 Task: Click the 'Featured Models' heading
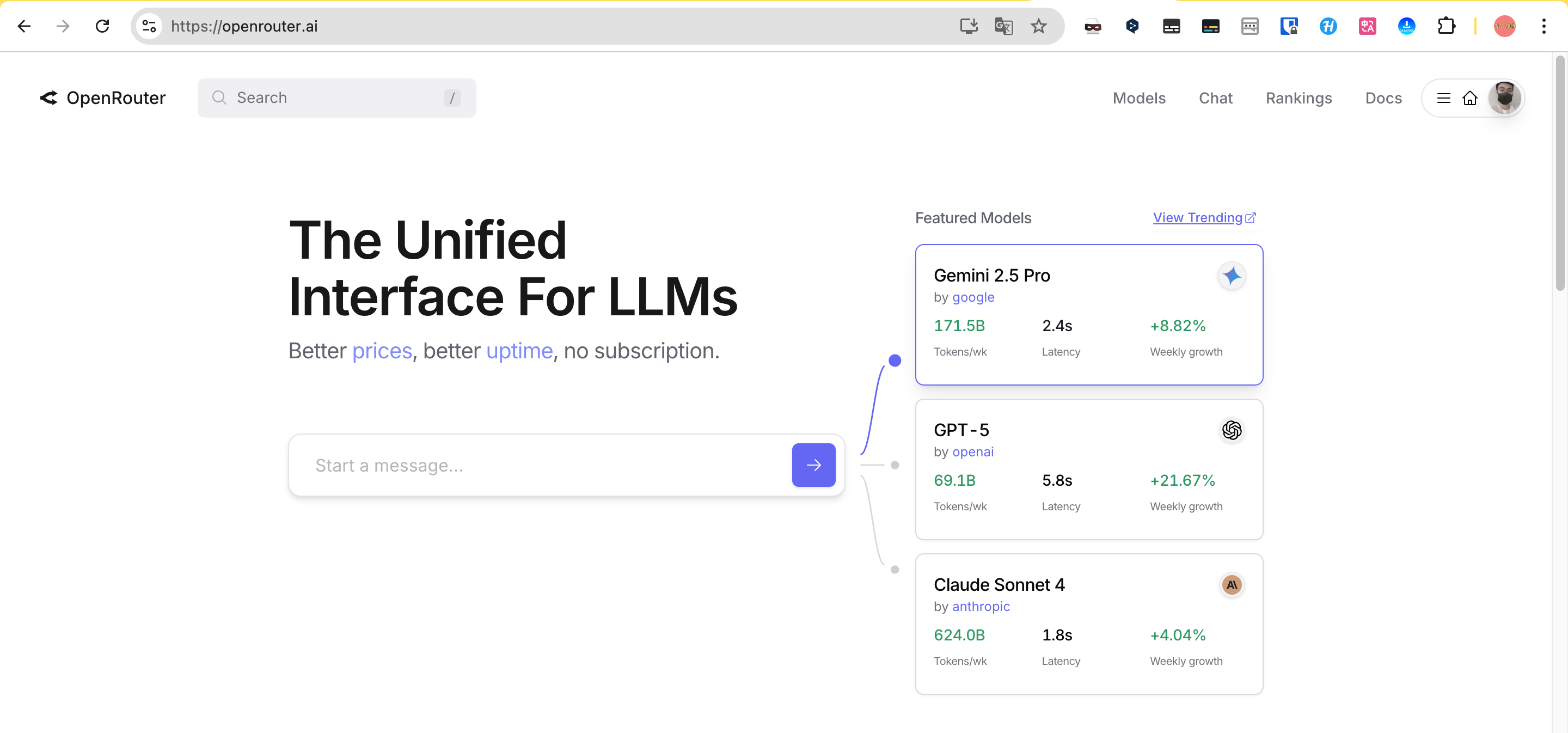point(973,218)
